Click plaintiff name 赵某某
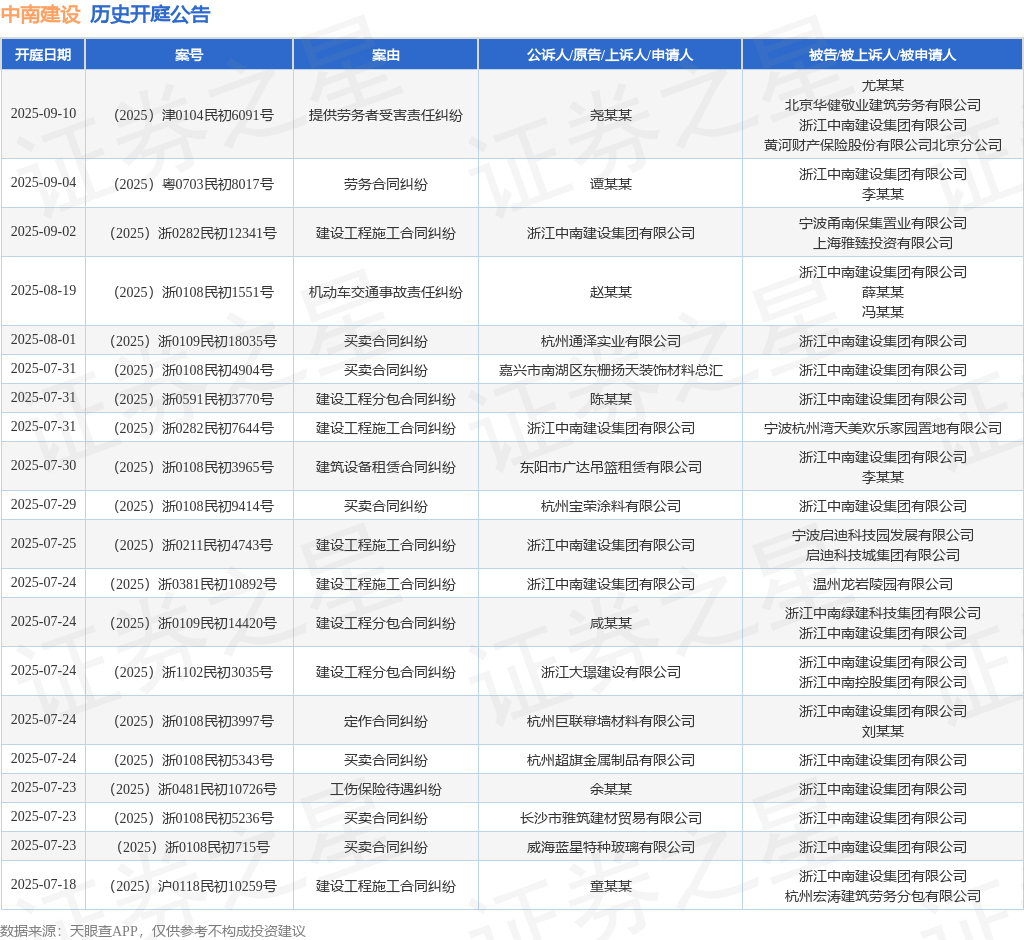1024x940 pixels. (611, 292)
